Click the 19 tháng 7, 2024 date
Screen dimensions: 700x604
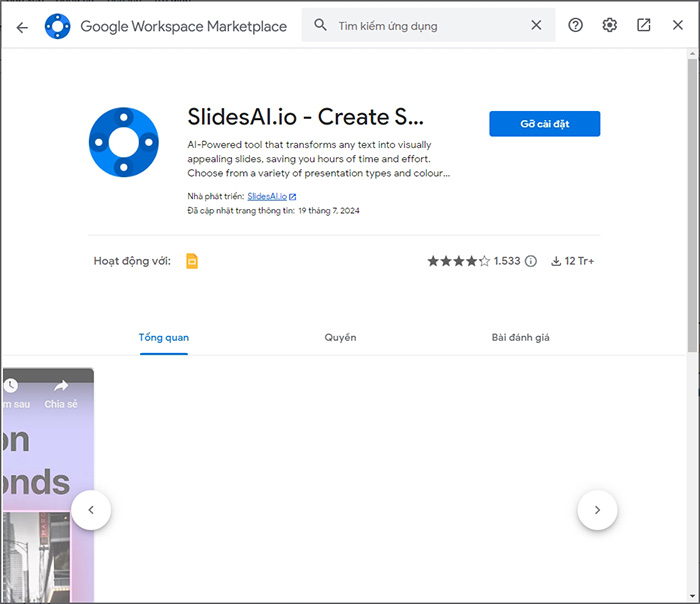[329, 211]
